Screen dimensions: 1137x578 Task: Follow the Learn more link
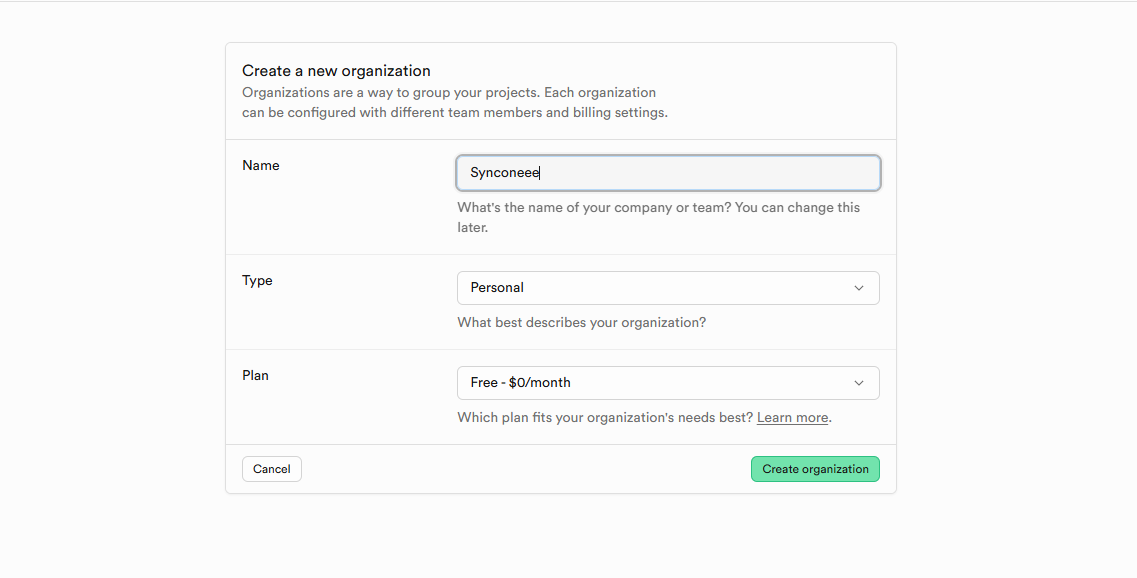tap(792, 418)
